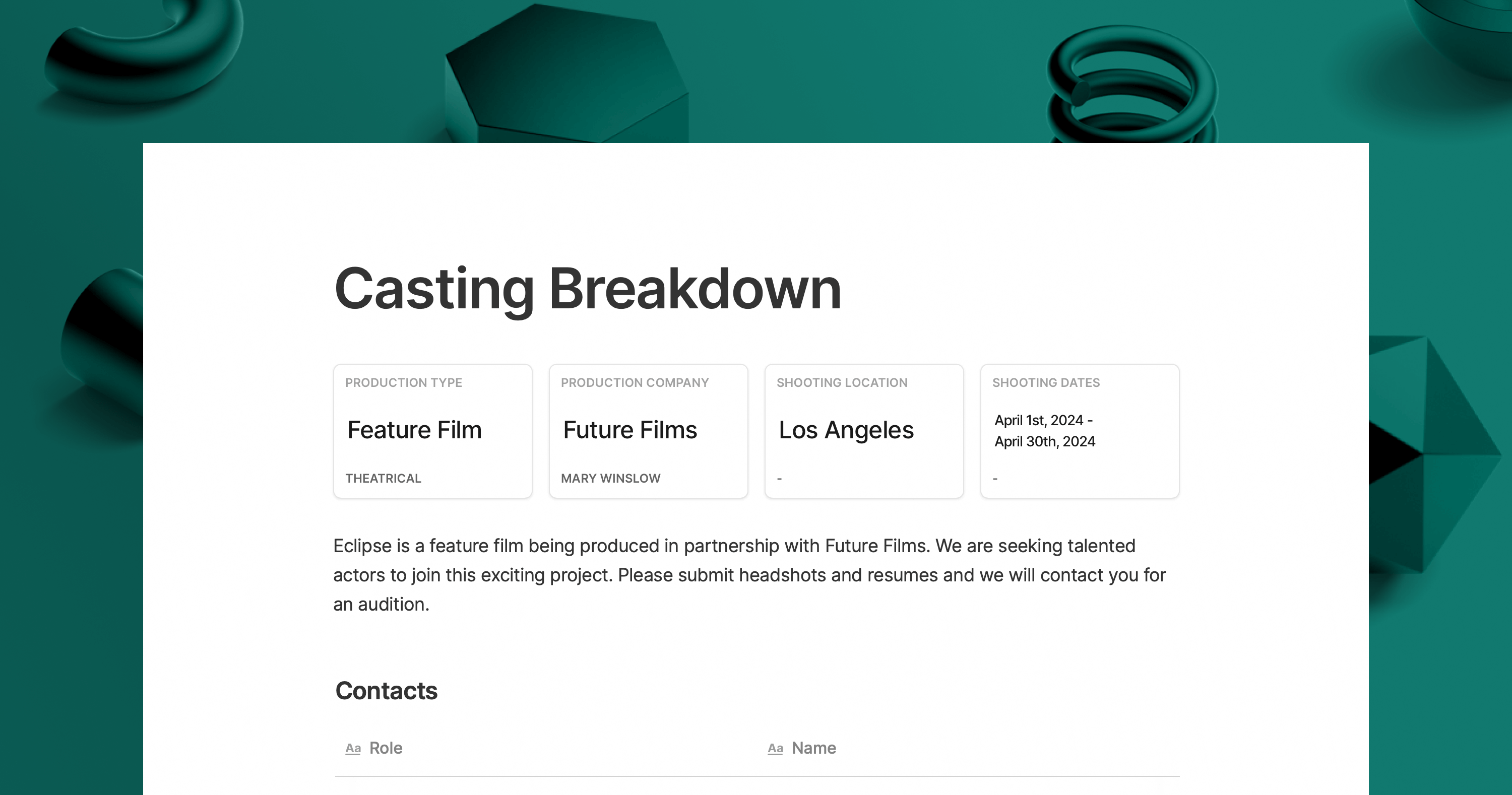Select the Name column header
The height and width of the screenshot is (795, 1512).
tap(813, 748)
